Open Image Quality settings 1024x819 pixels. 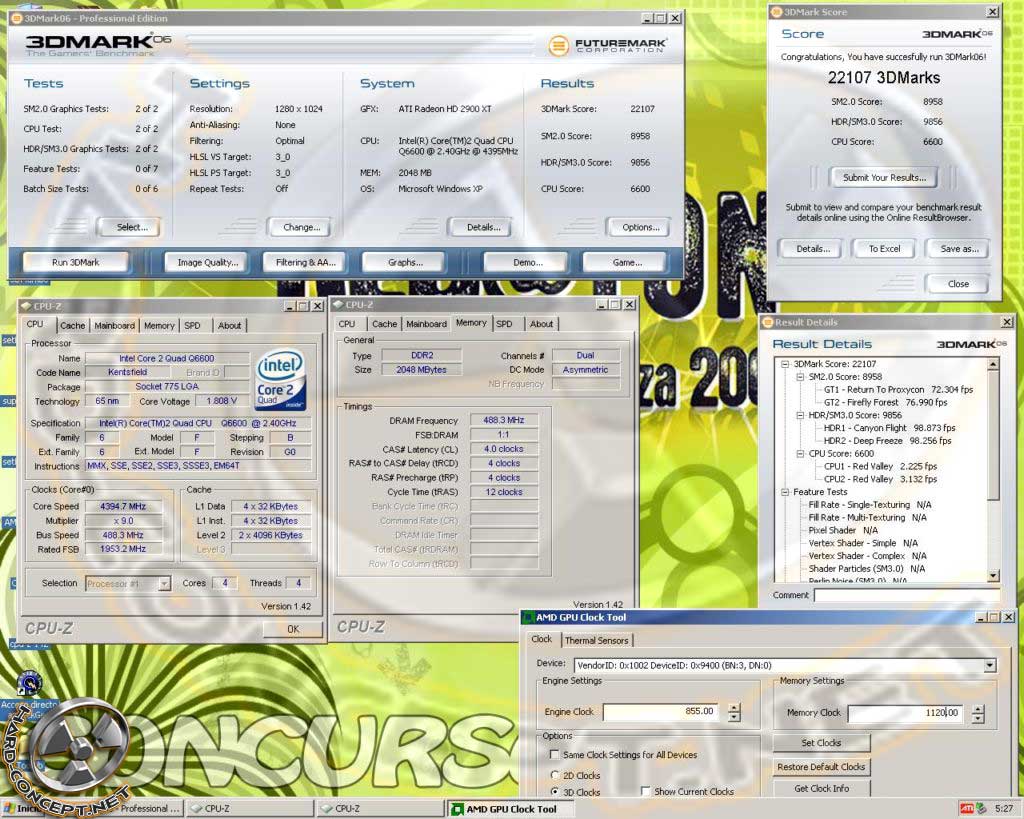(208, 263)
